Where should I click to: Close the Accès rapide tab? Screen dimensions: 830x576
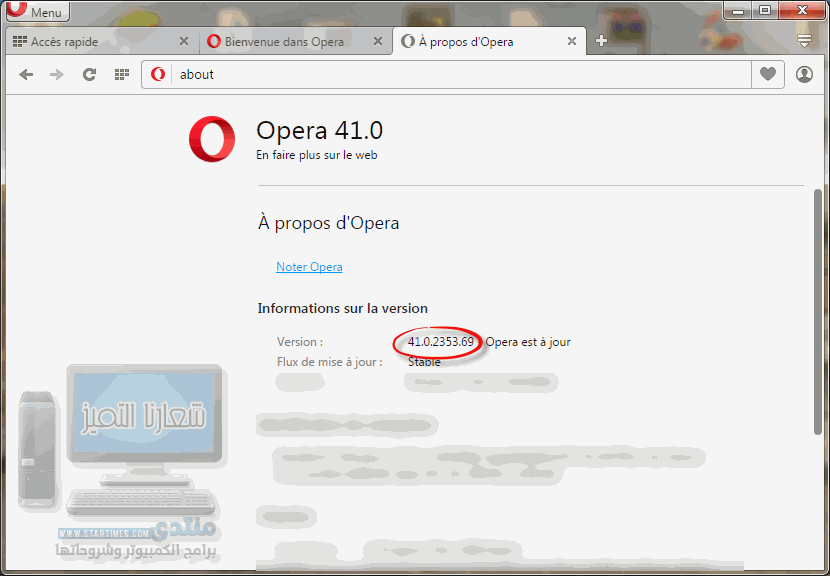184,41
